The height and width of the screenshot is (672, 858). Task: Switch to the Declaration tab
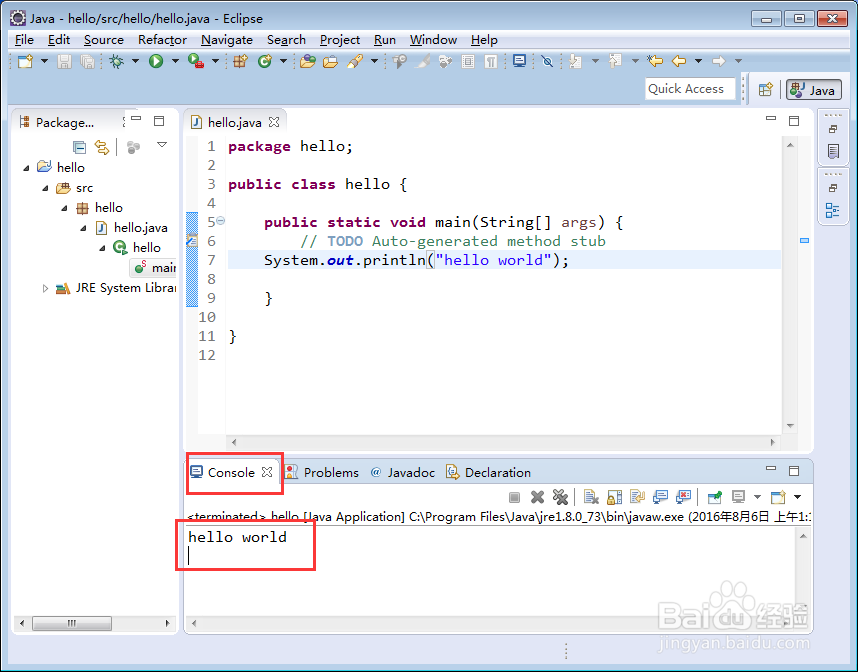tap(489, 472)
